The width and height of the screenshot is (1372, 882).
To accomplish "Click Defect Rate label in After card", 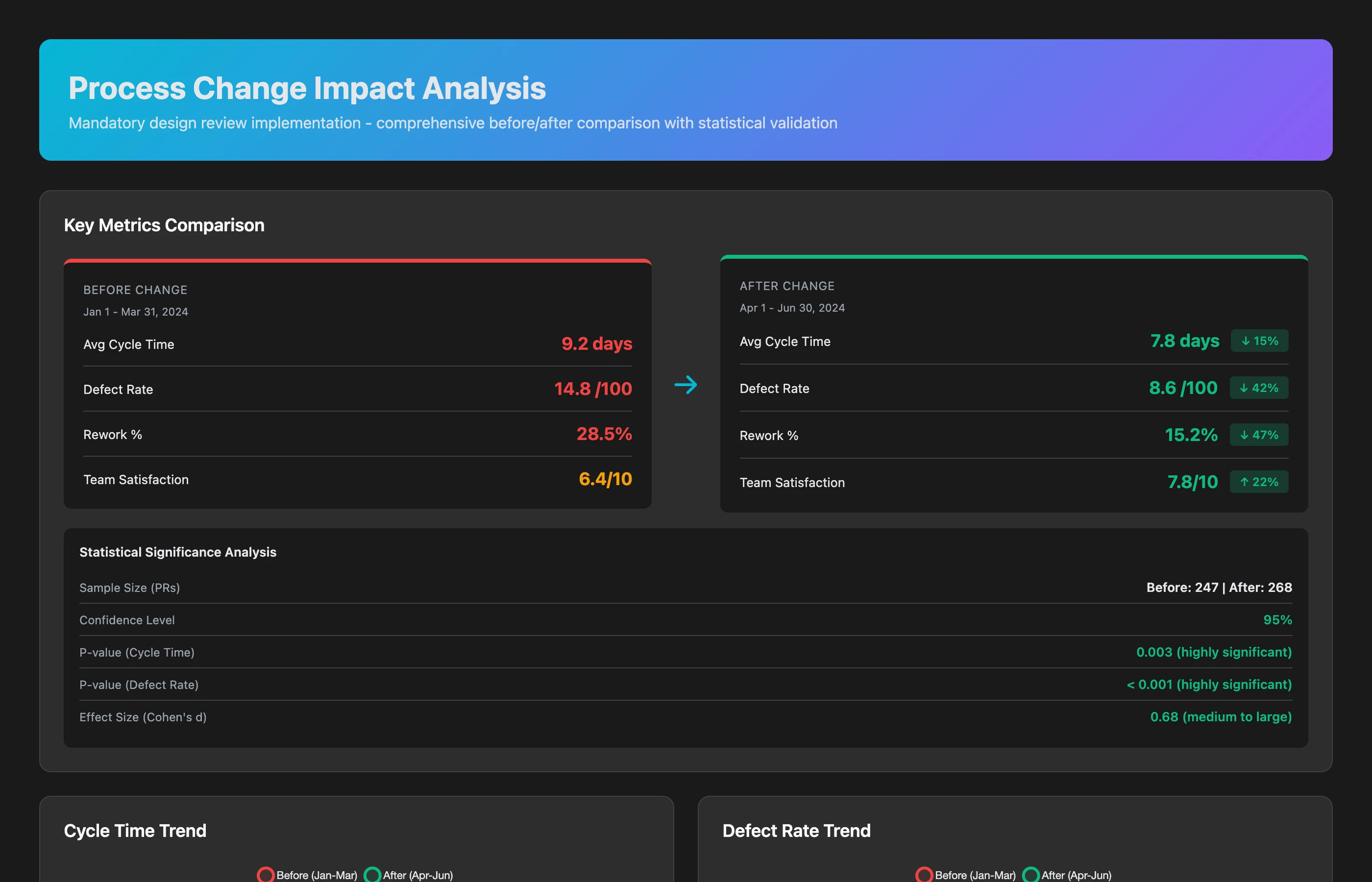I will [774, 388].
